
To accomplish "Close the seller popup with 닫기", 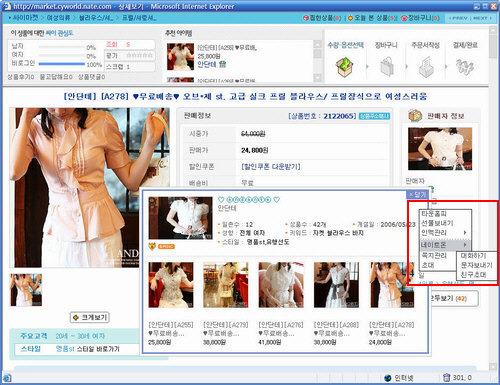I will tap(418, 195).
